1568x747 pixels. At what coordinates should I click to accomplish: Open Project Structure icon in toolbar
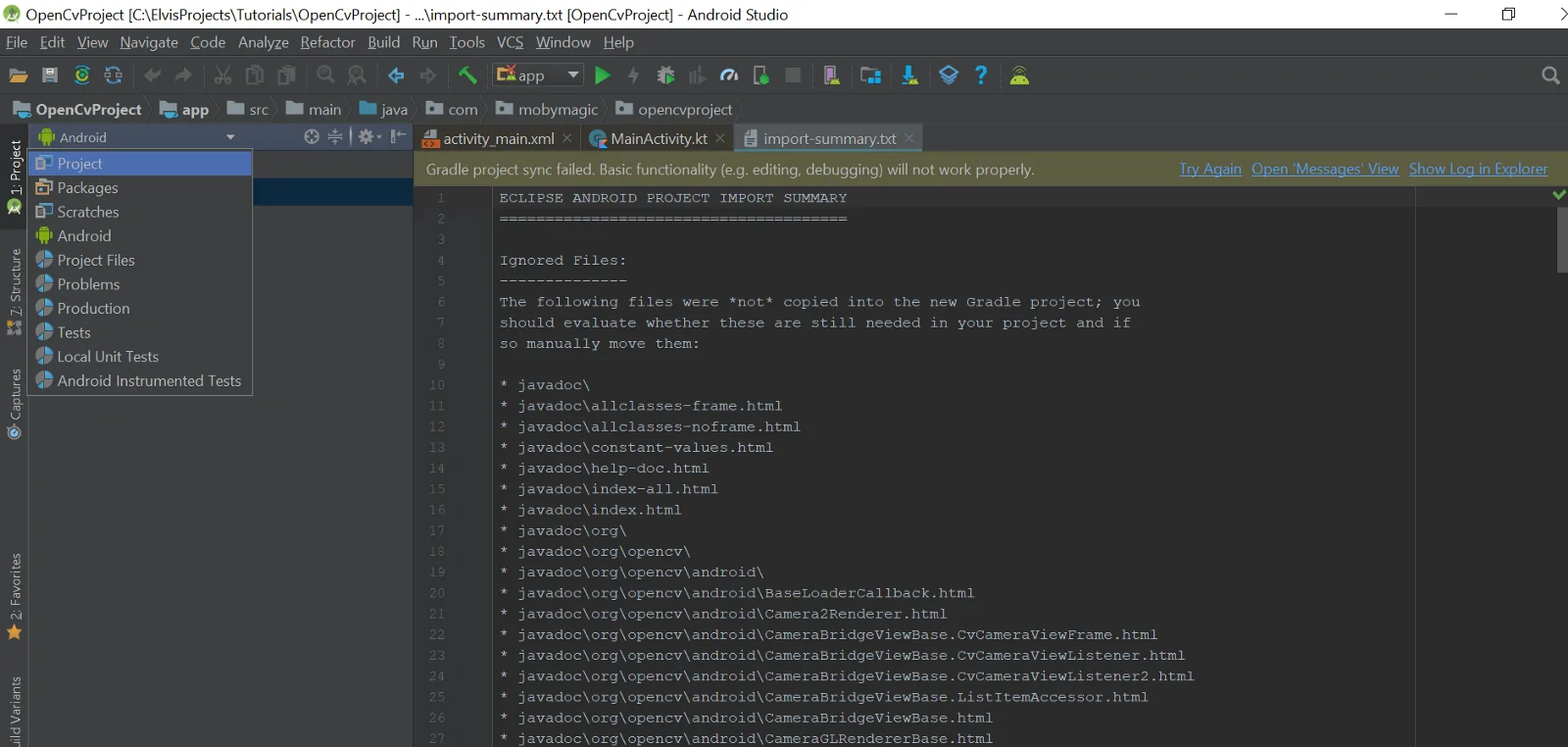pos(870,75)
